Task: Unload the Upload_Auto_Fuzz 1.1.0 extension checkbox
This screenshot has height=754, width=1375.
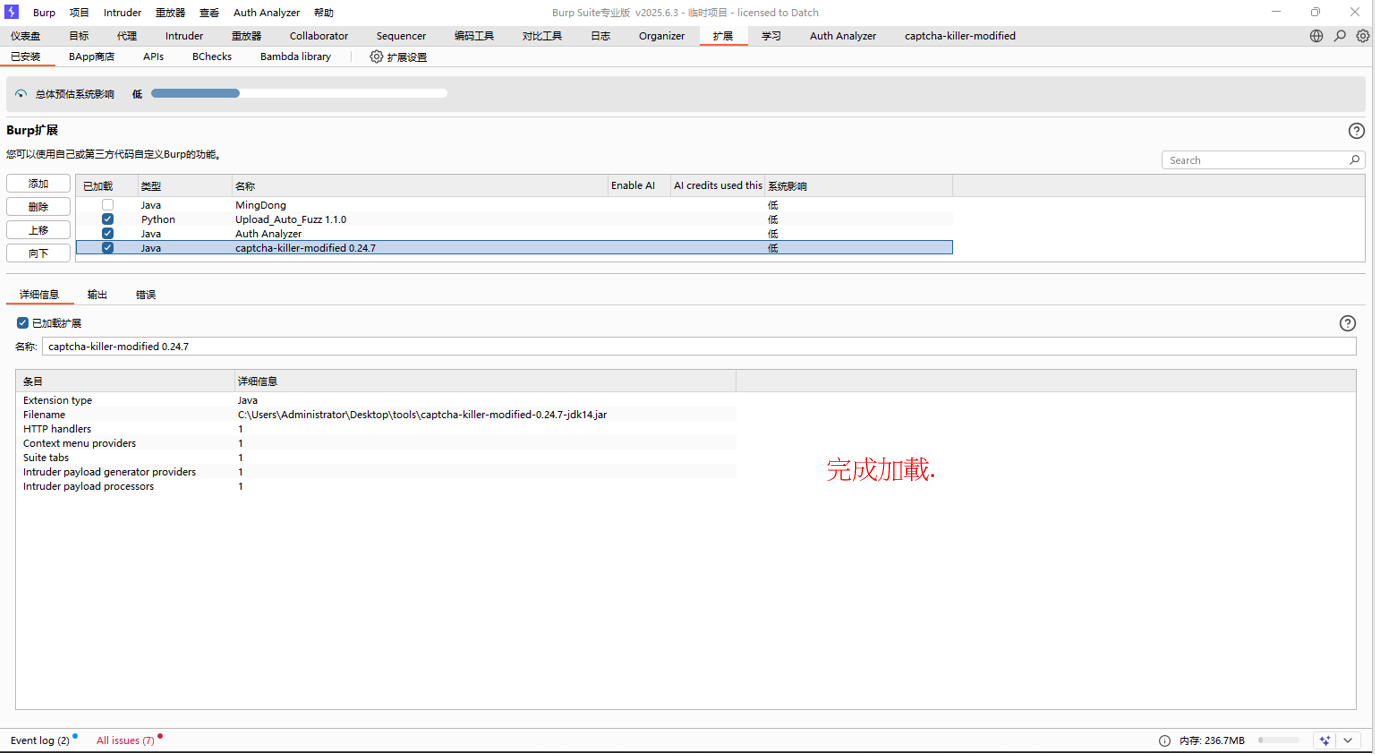Action: click(108, 219)
